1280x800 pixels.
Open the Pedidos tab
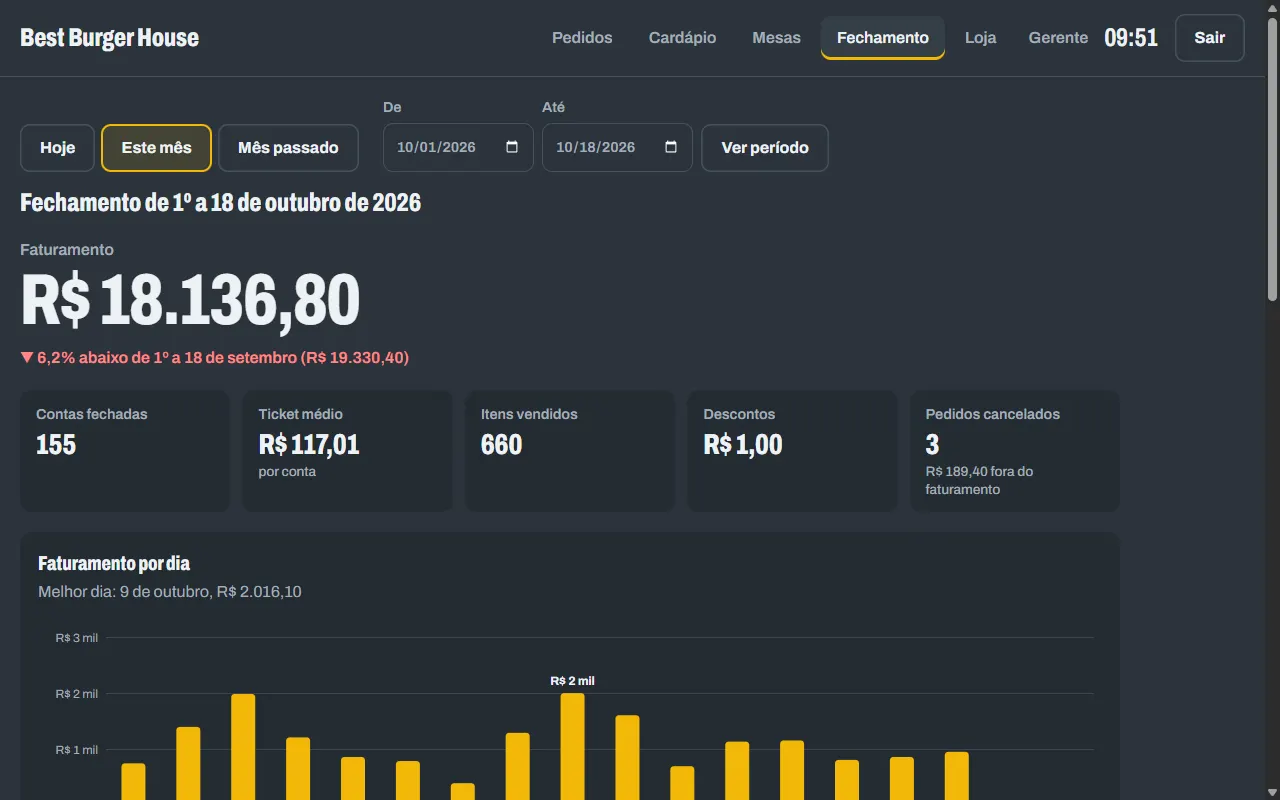pyautogui.click(x=582, y=38)
